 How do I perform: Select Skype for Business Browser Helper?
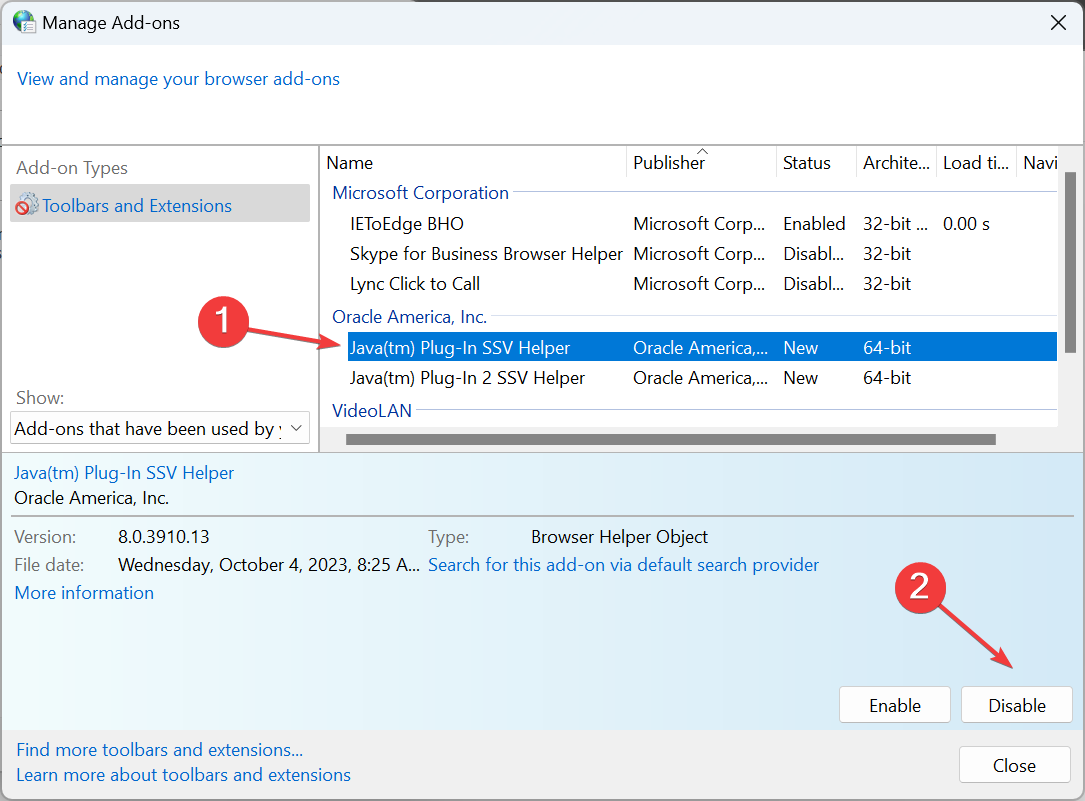tap(486, 254)
